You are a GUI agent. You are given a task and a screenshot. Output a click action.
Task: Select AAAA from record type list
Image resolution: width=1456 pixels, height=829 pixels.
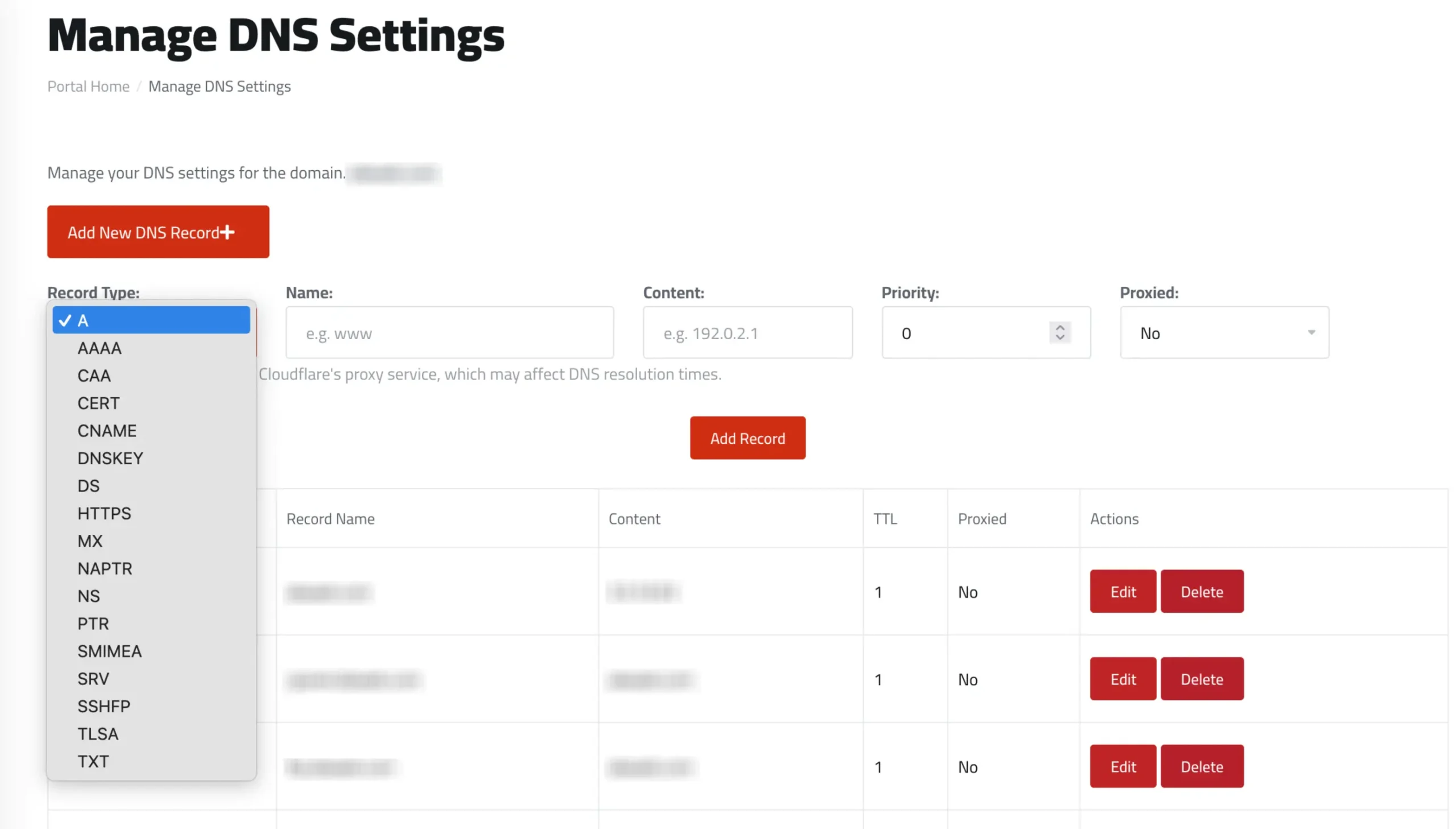pyautogui.click(x=100, y=348)
